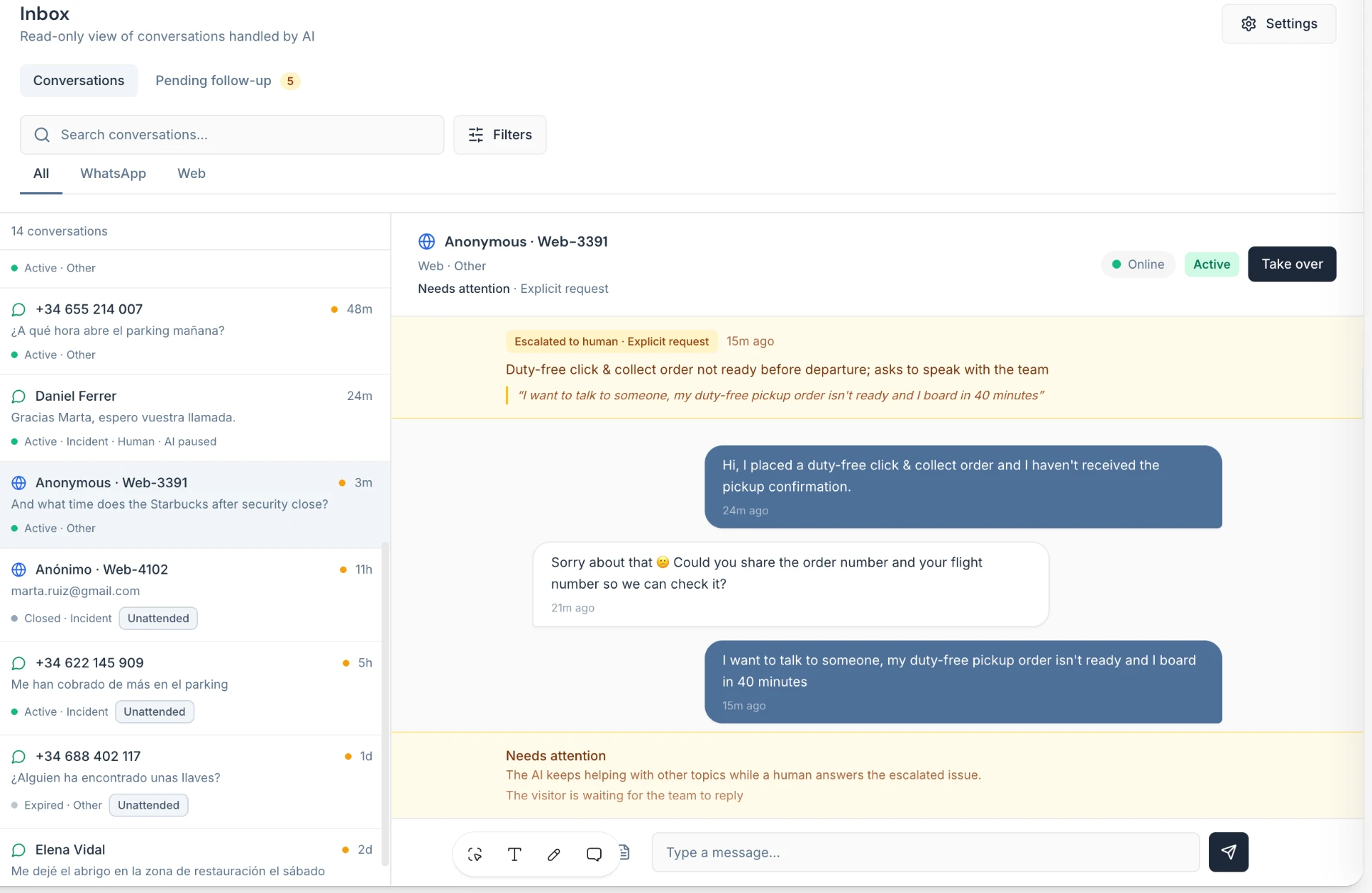Open 'Me han cobrado de más' conversation
The image size is (1372, 893).
click(x=190, y=688)
